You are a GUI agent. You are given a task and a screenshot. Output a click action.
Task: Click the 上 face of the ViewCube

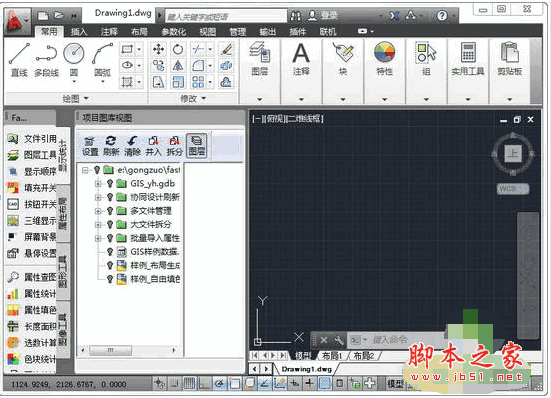(x=513, y=154)
